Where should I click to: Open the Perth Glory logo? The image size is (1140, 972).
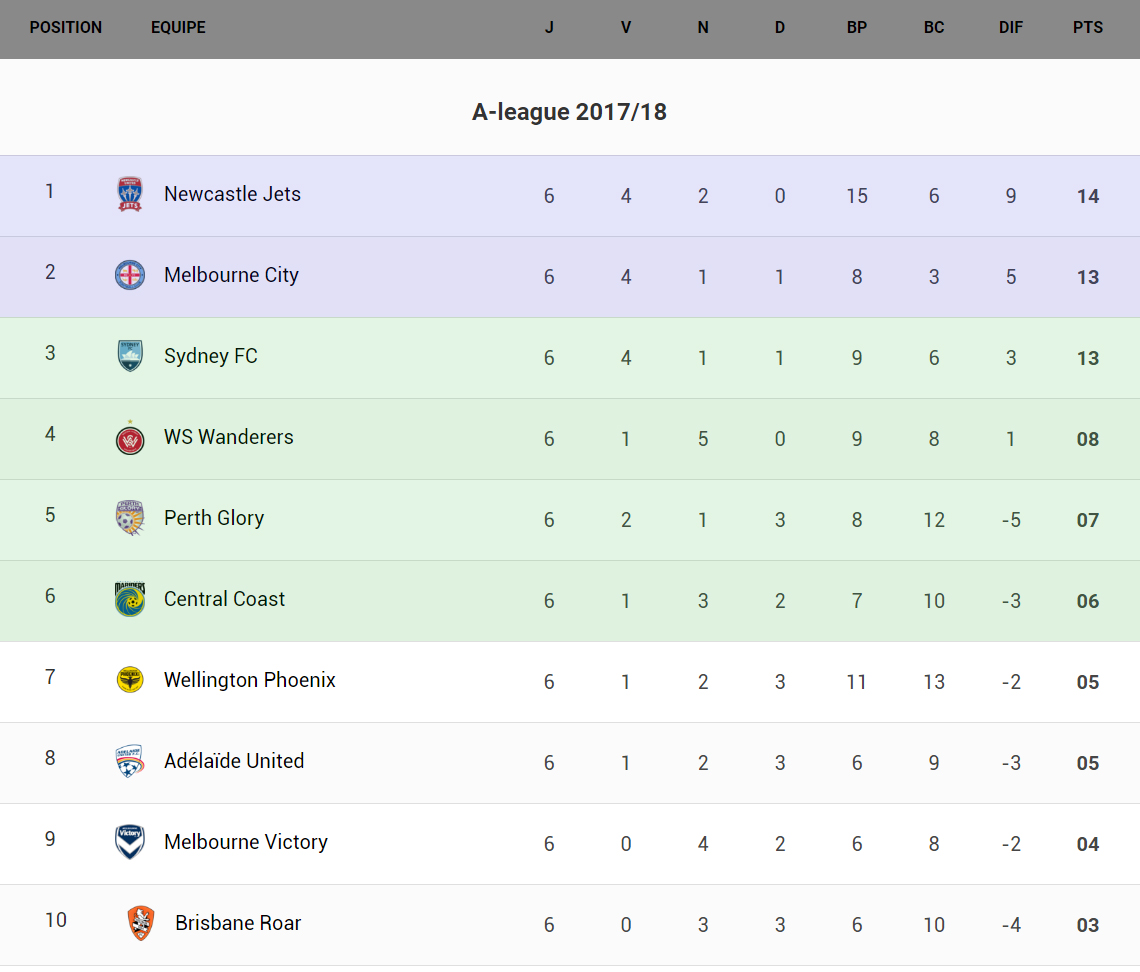coord(130,518)
